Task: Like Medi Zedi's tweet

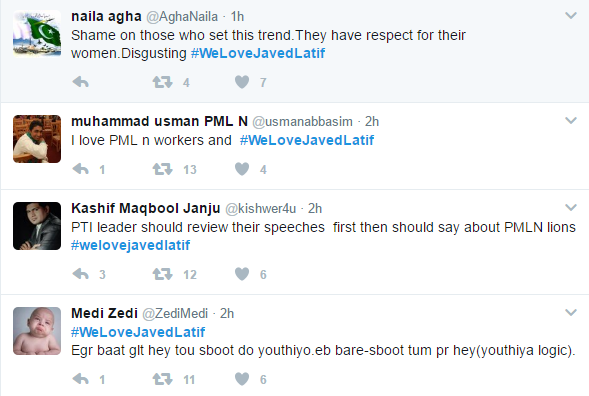Action: [x=242, y=379]
